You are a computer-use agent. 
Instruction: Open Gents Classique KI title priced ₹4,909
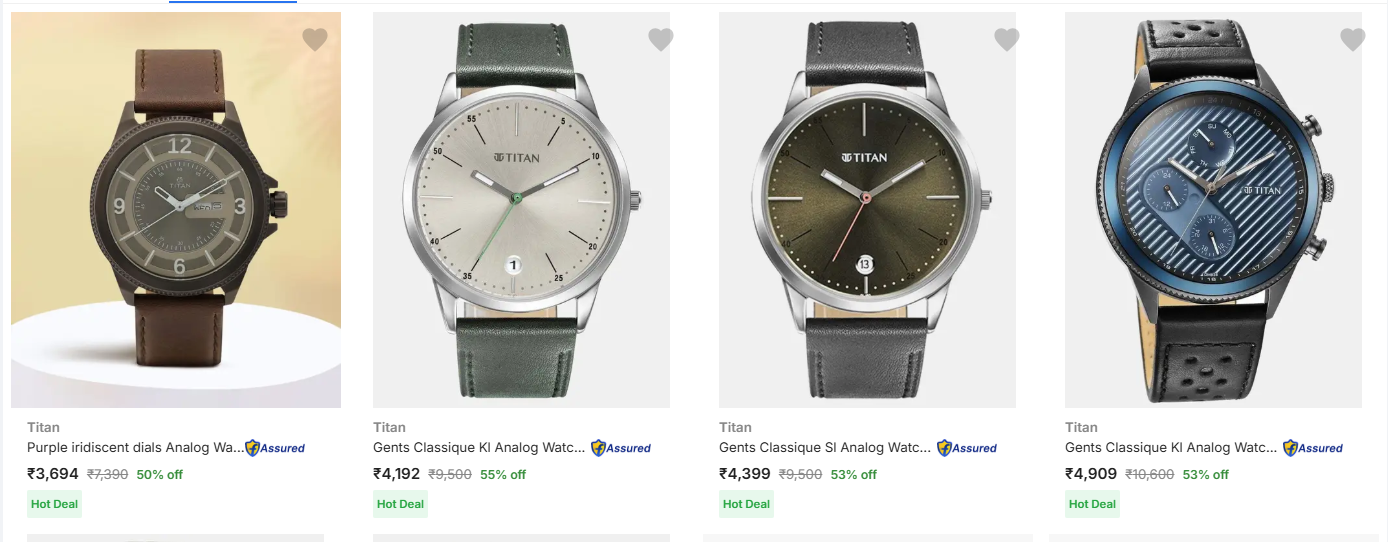click(1171, 448)
